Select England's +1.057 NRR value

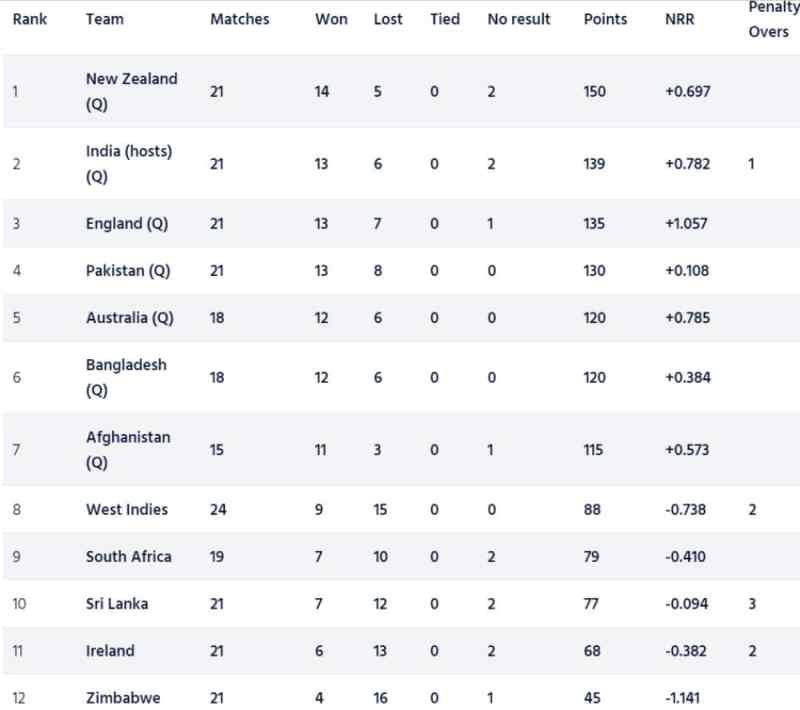pyautogui.click(x=686, y=224)
